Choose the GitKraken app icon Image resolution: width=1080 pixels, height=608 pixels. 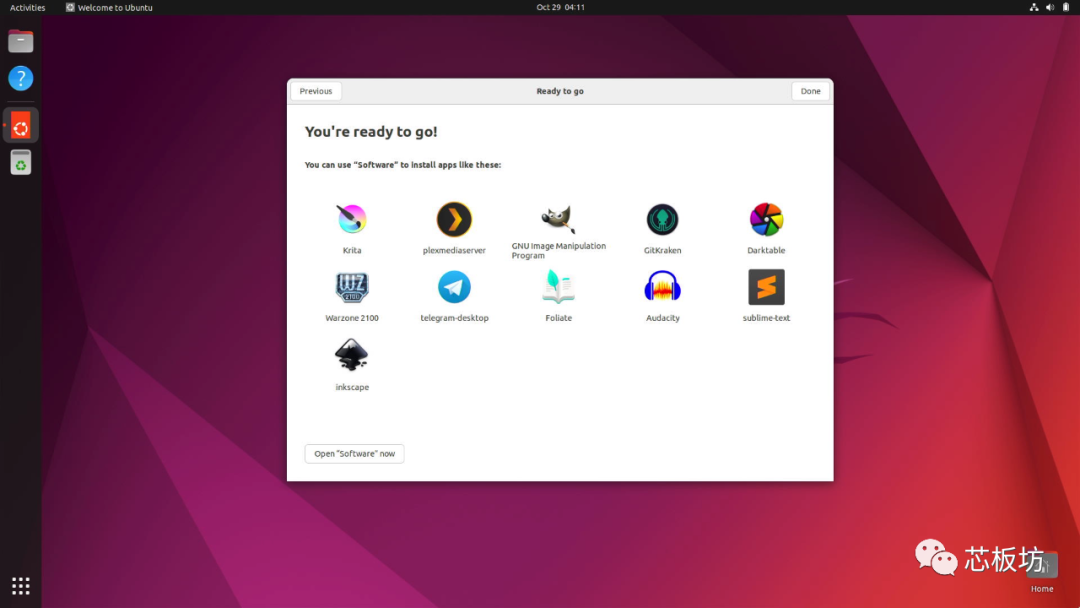click(x=663, y=220)
